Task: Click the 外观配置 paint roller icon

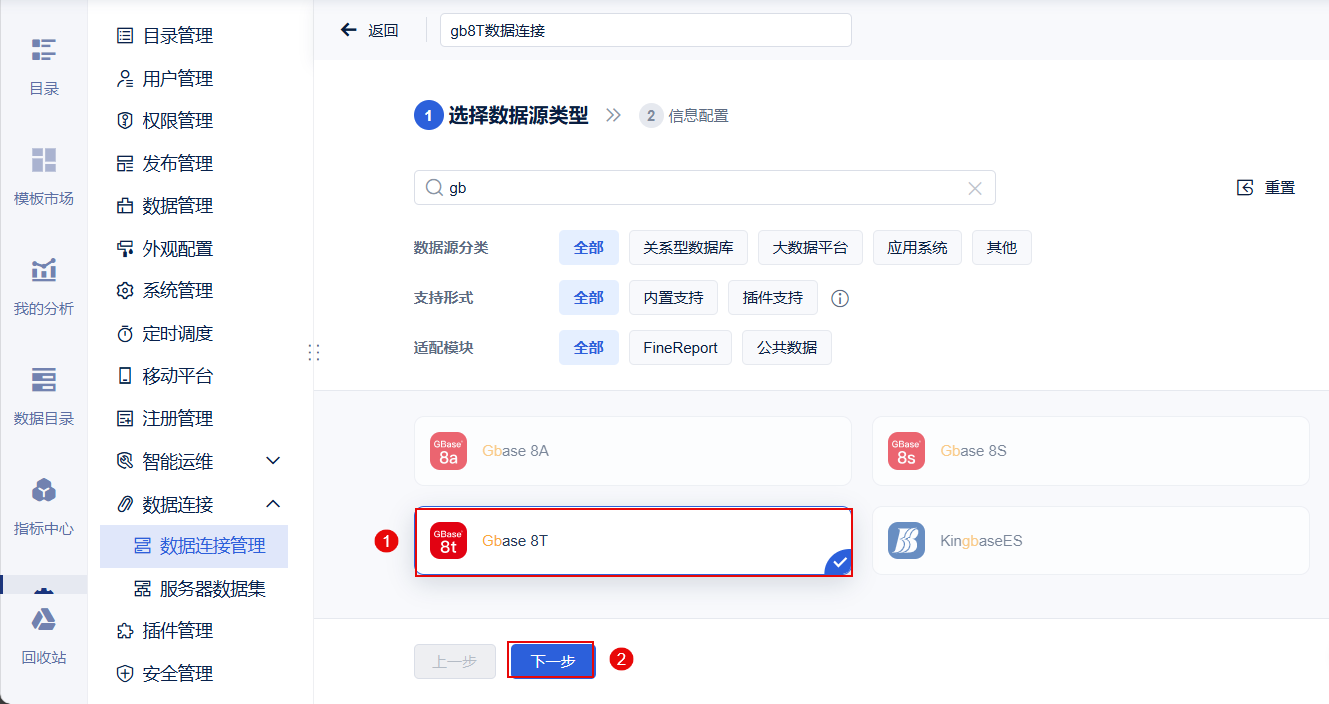Action: pos(125,248)
